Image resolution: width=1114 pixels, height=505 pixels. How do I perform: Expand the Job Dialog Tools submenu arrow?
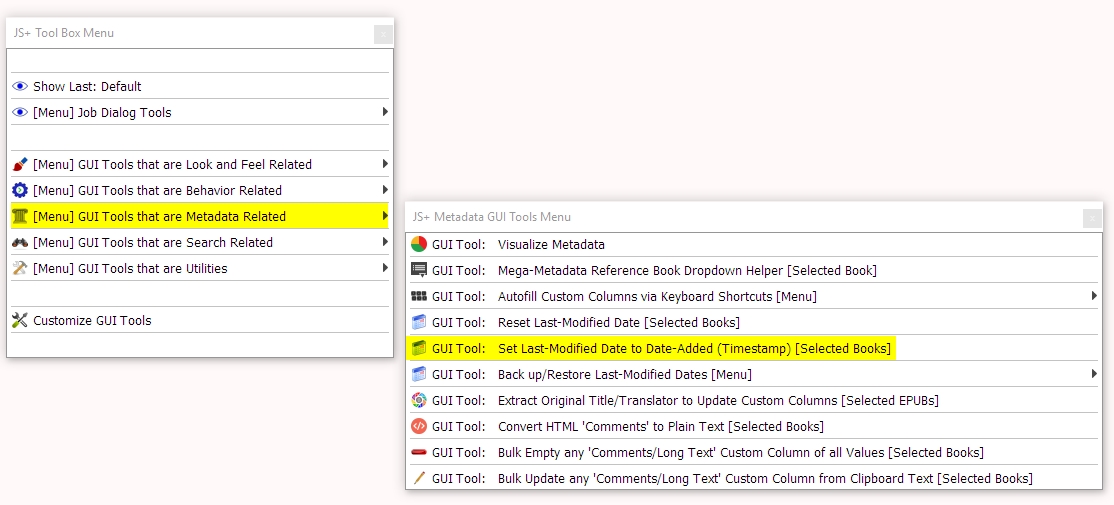tap(384, 112)
